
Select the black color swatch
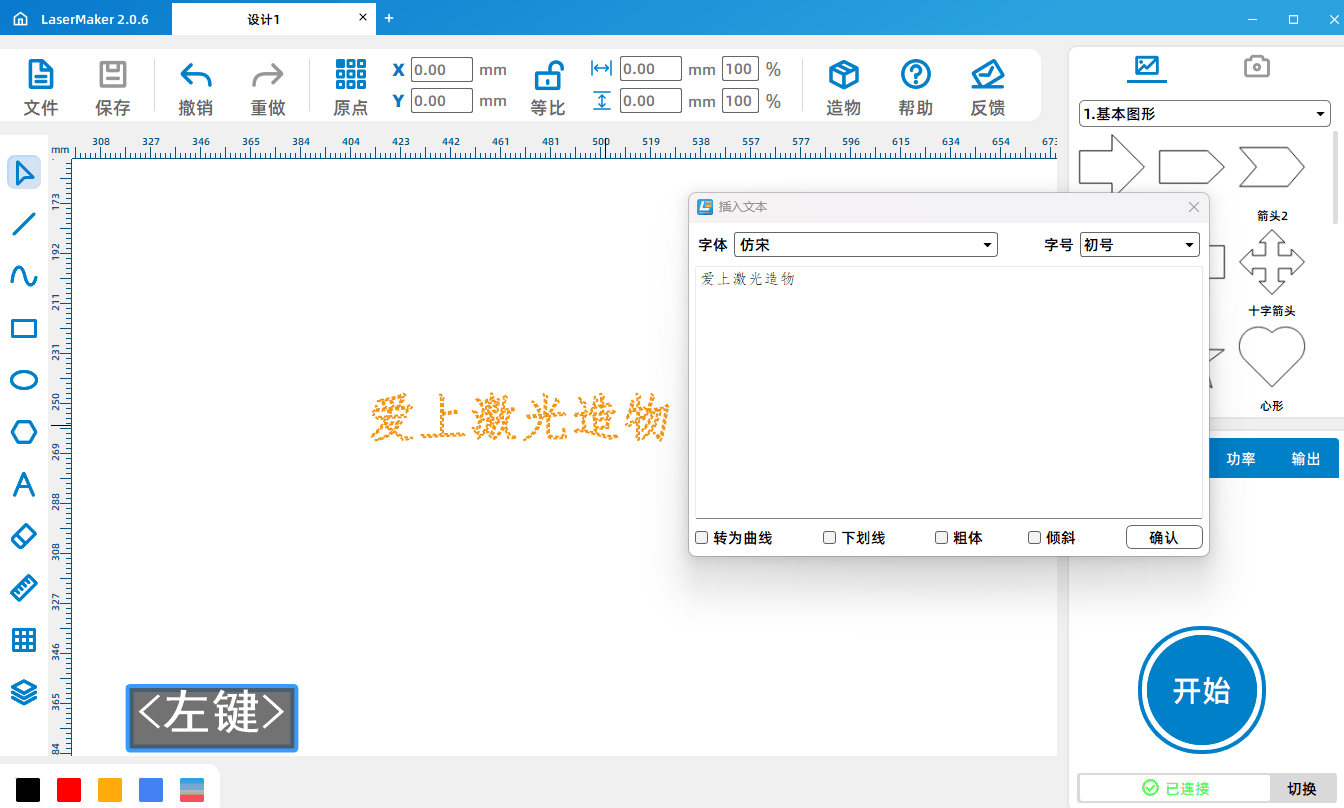click(x=28, y=789)
